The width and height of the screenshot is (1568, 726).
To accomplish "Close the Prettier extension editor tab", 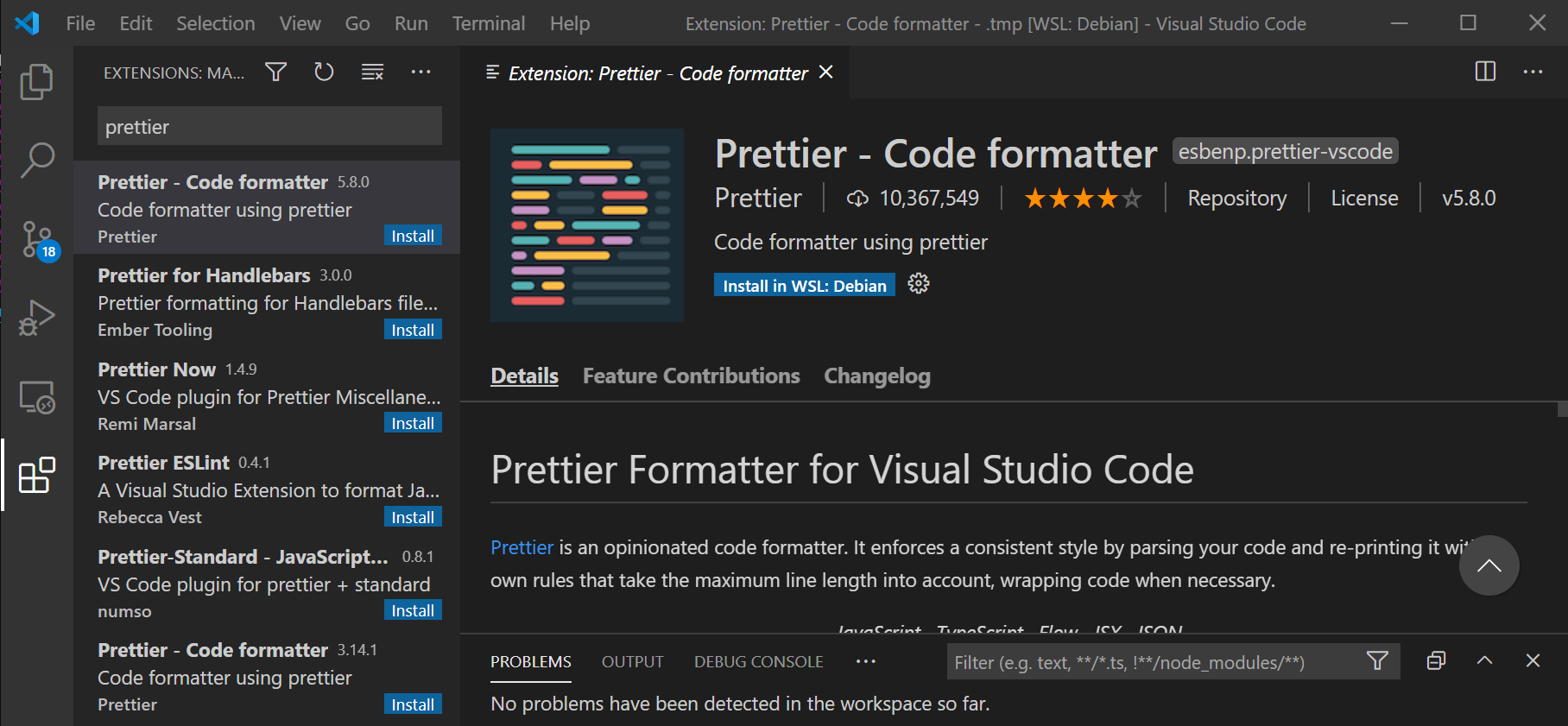I will coord(826,72).
